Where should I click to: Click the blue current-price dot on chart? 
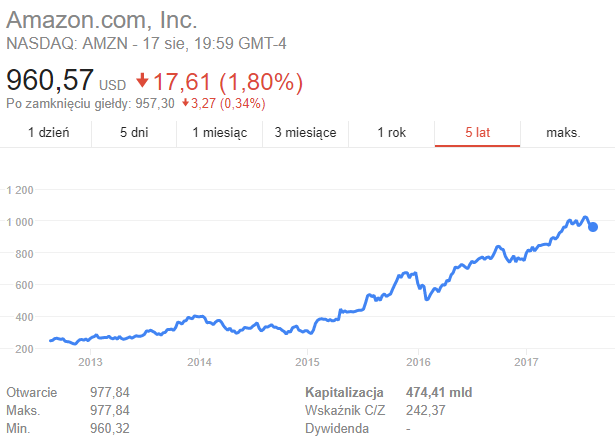click(593, 227)
